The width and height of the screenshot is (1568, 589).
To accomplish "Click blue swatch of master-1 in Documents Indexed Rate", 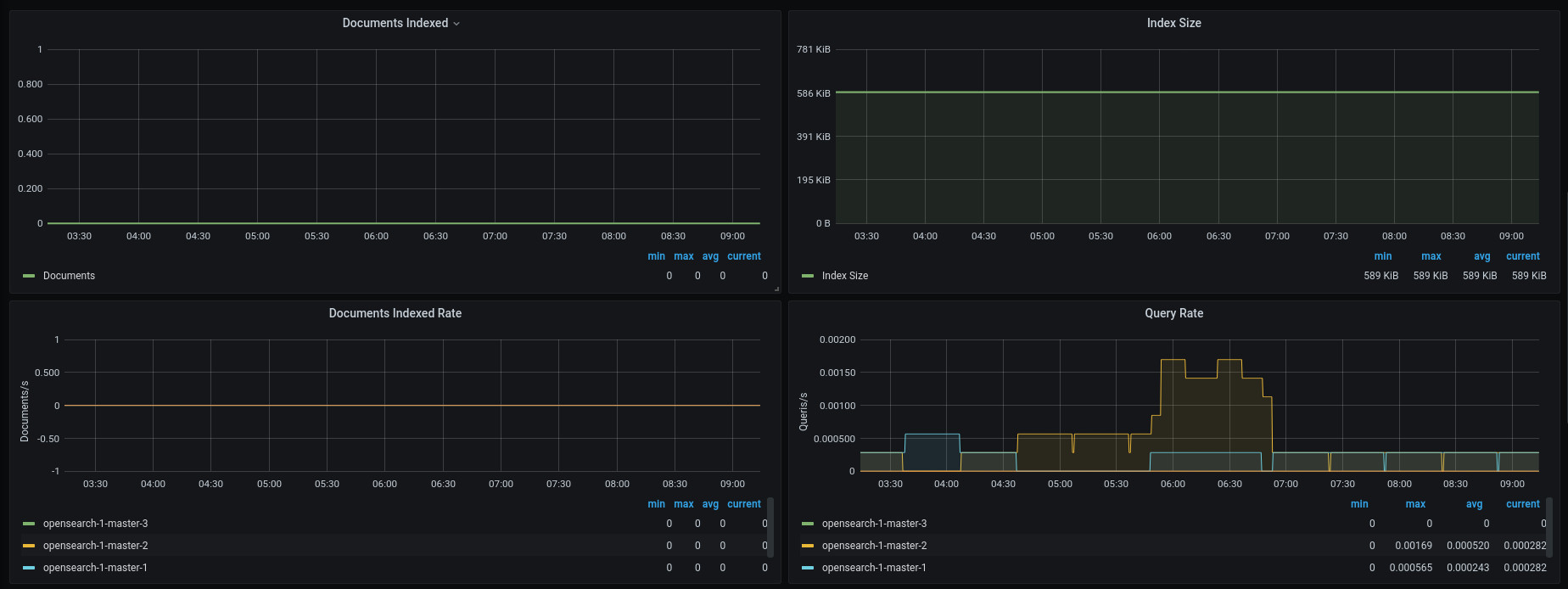I will point(29,568).
